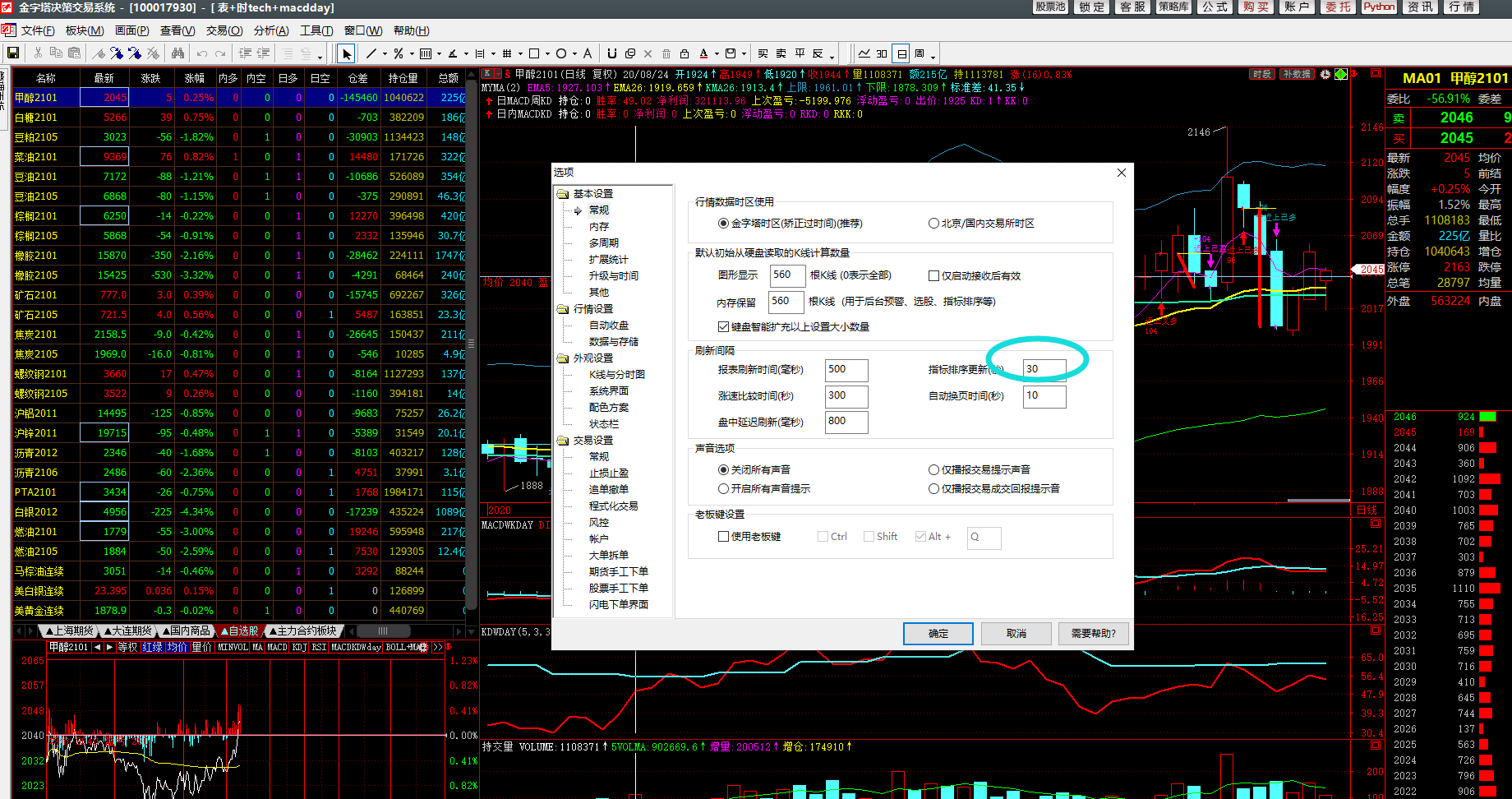Select 开启所有声音提示 radio option

[x=724, y=489]
